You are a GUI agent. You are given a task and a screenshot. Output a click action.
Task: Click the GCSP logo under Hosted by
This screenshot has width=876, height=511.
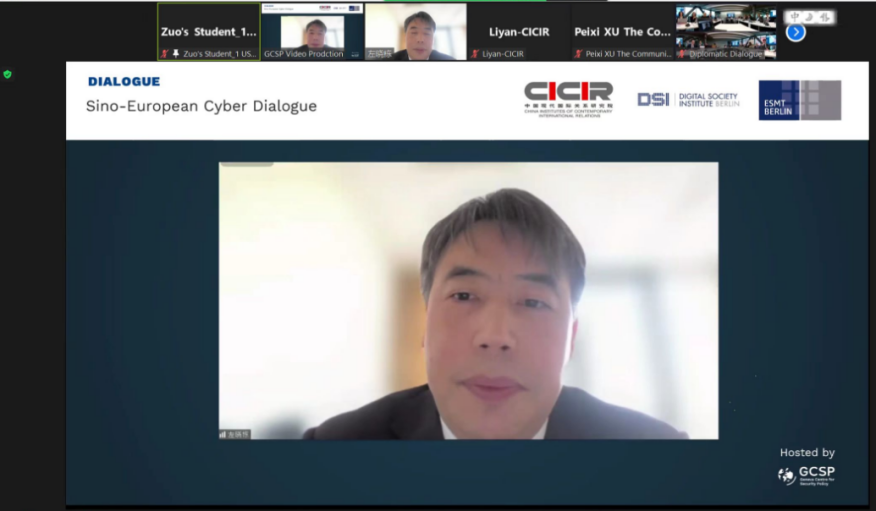[x=806, y=475]
